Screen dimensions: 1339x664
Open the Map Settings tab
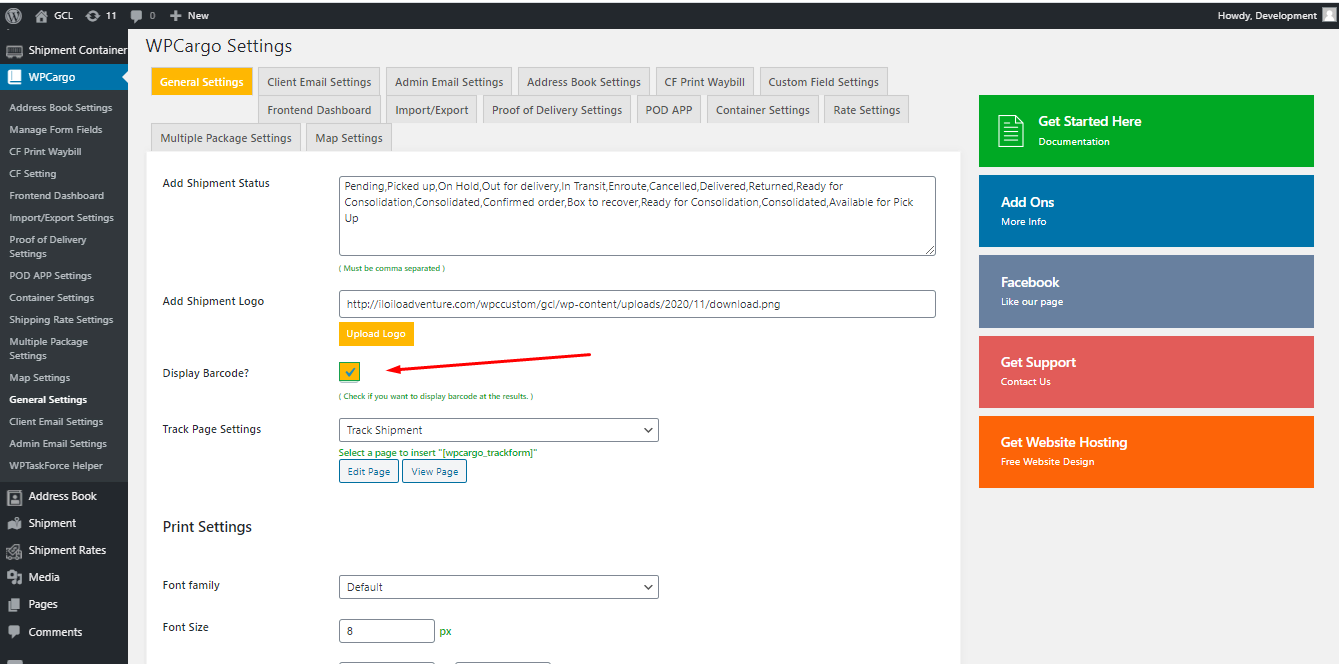coord(349,138)
